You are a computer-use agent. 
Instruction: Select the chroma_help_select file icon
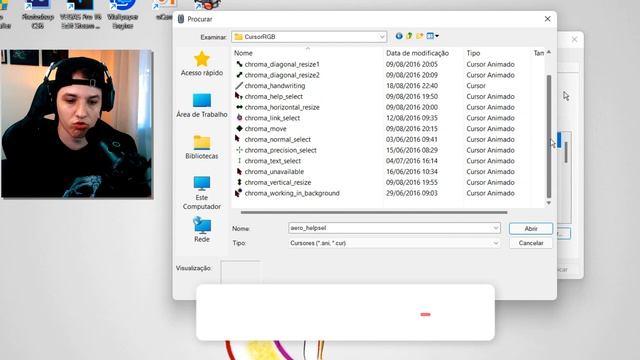(239, 96)
